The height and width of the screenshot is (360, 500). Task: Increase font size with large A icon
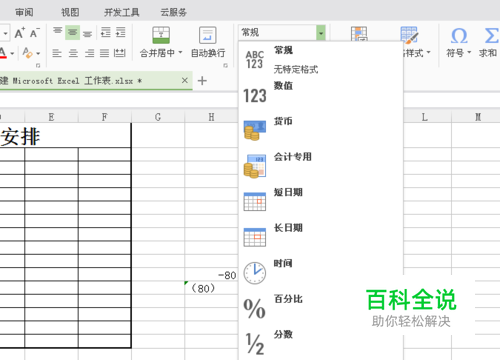click(20, 33)
